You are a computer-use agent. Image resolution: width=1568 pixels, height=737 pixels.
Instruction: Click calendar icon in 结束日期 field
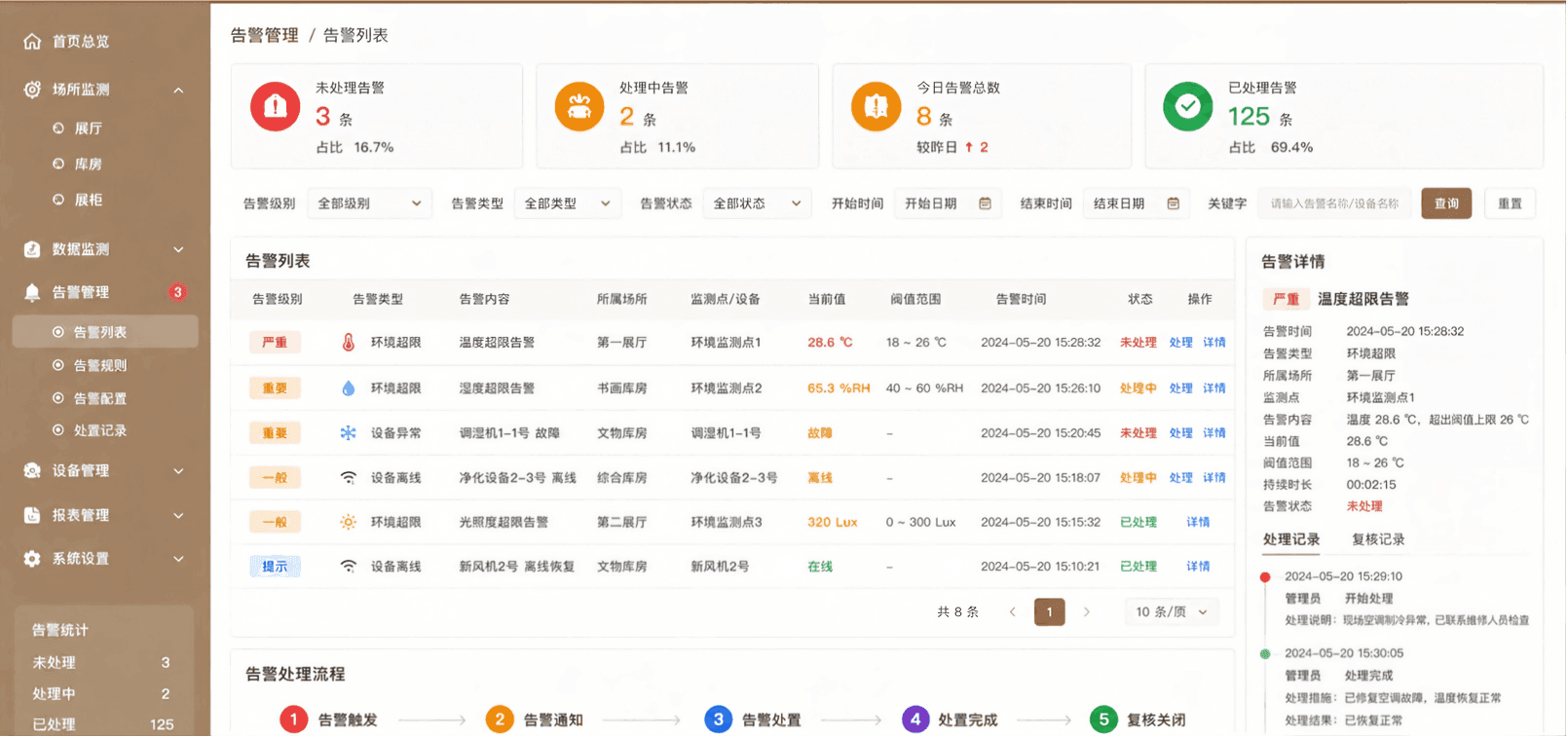click(x=1174, y=203)
